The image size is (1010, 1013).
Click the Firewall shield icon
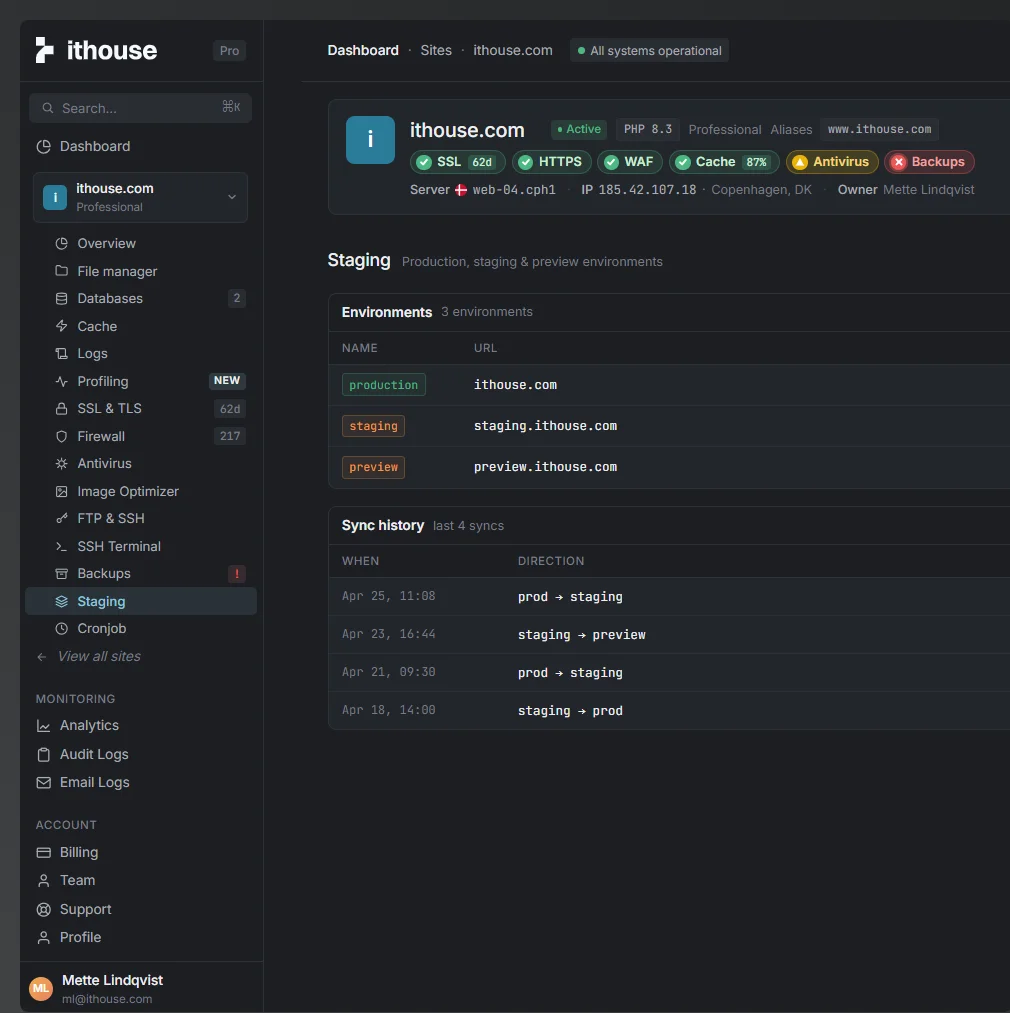pos(61,436)
